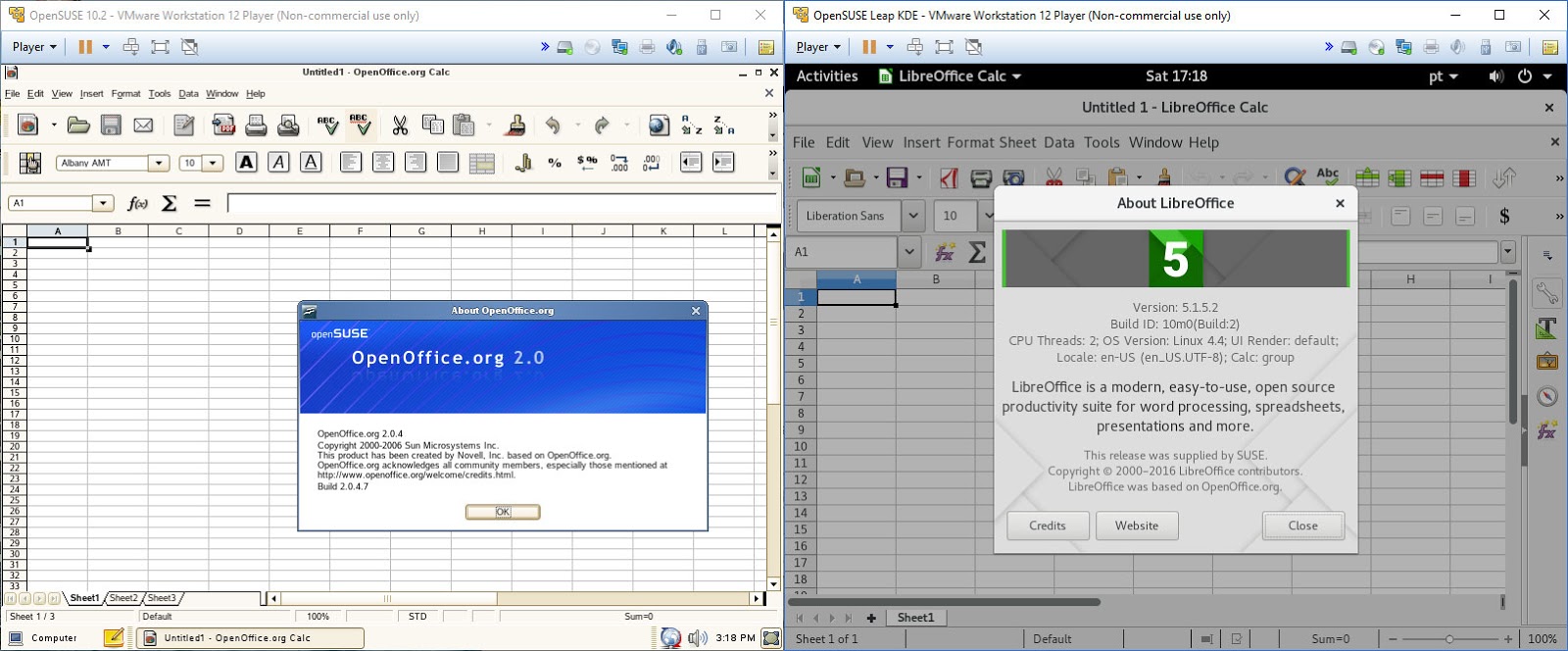Toggle Align Right in OpenOffice toolbar
The image size is (1568, 651).
[x=416, y=163]
